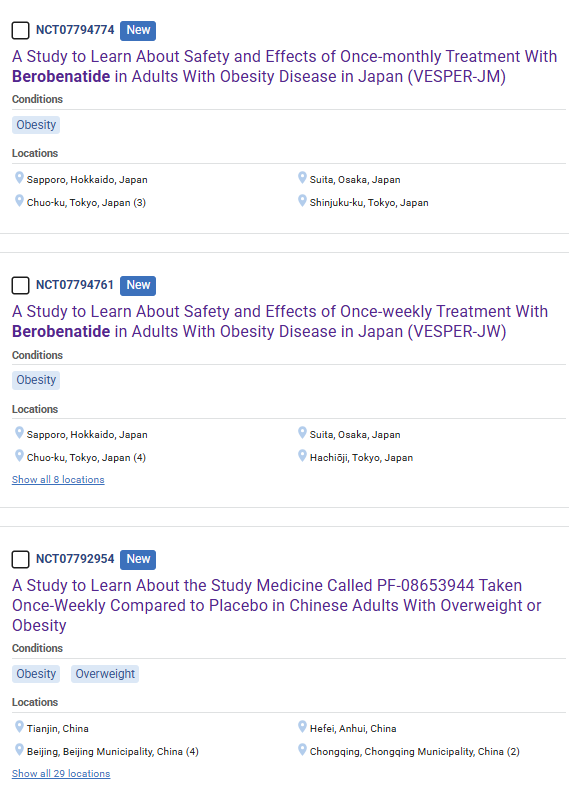The height and width of the screenshot is (795, 569).
Task: Click the pin beside Beijing, Beijing Municipality
Action: [x=19, y=750]
